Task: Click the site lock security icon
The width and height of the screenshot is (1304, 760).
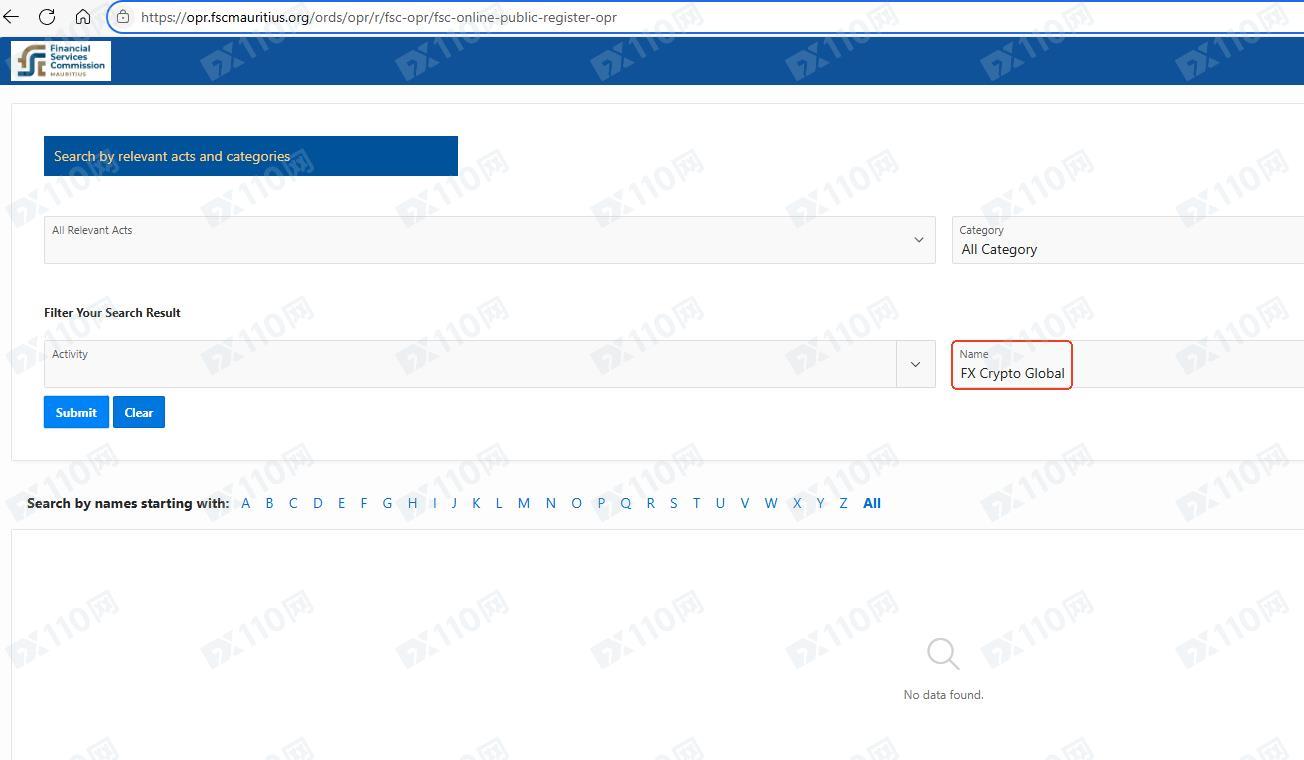Action: [122, 17]
